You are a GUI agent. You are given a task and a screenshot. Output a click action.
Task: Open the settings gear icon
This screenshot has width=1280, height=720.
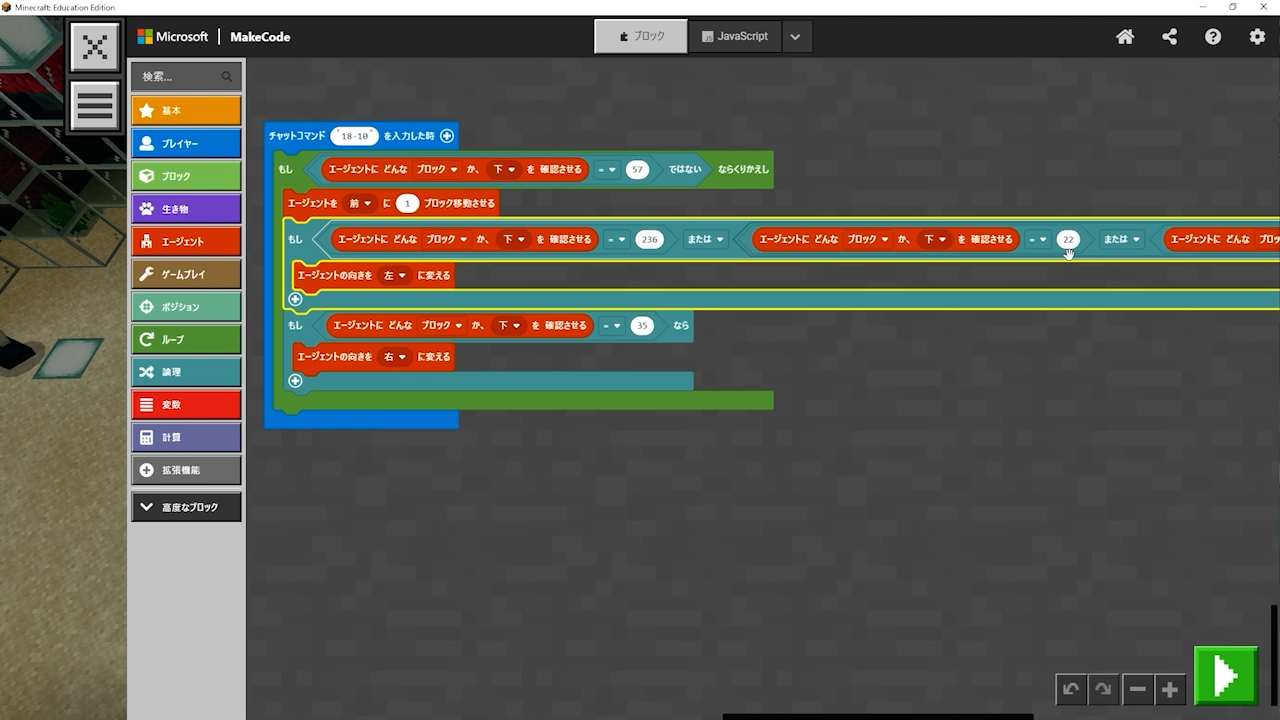pos(1257,37)
